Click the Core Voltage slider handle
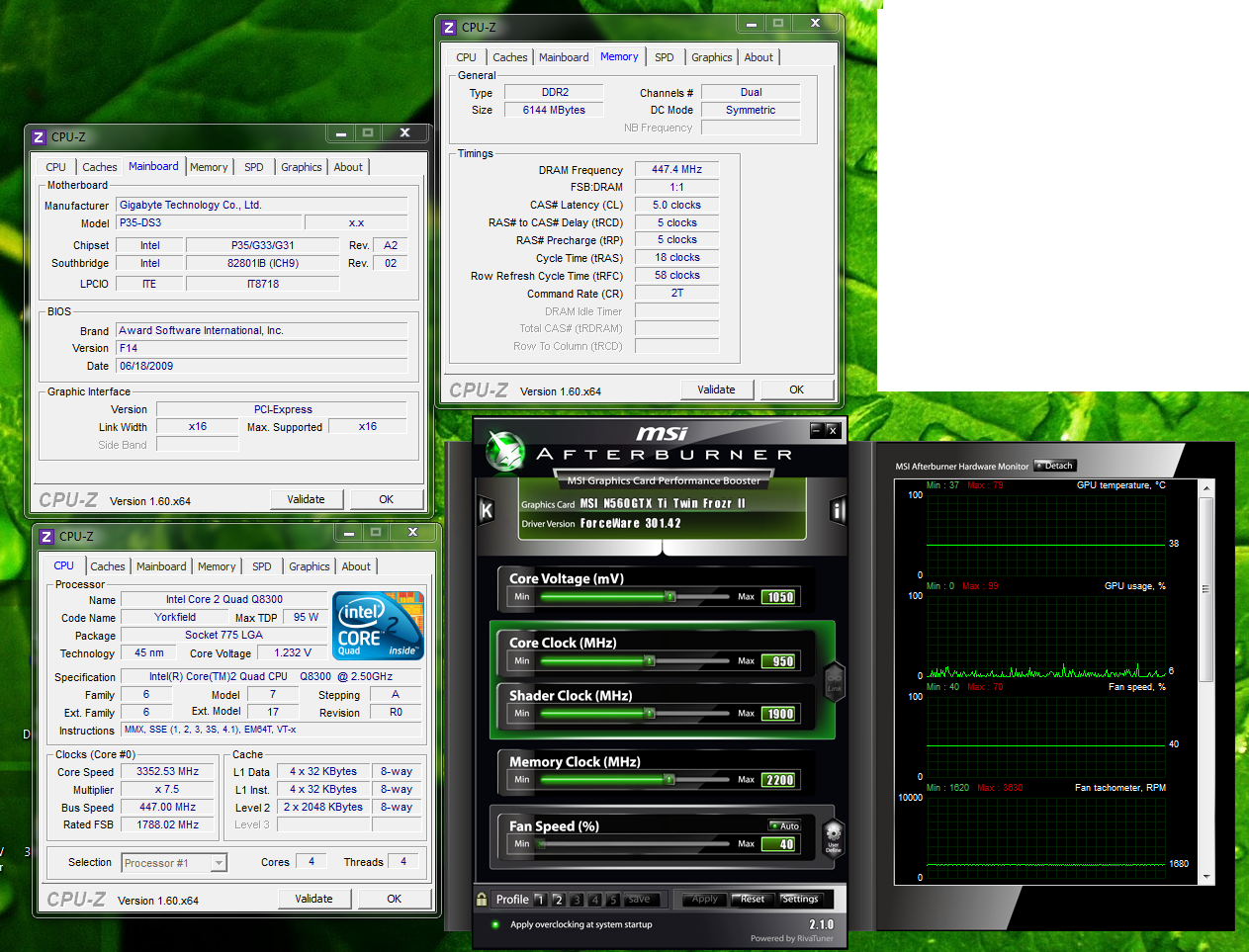This screenshot has width=1249, height=952. pyautogui.click(x=669, y=597)
